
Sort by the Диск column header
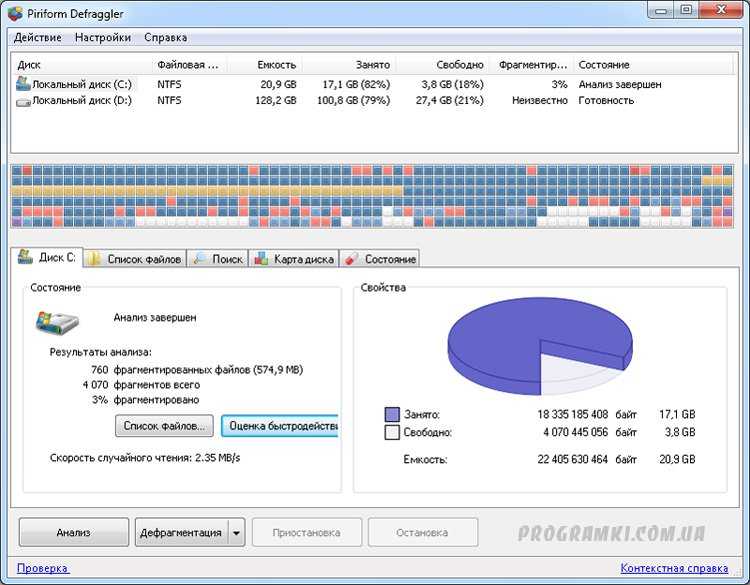[x=80, y=65]
